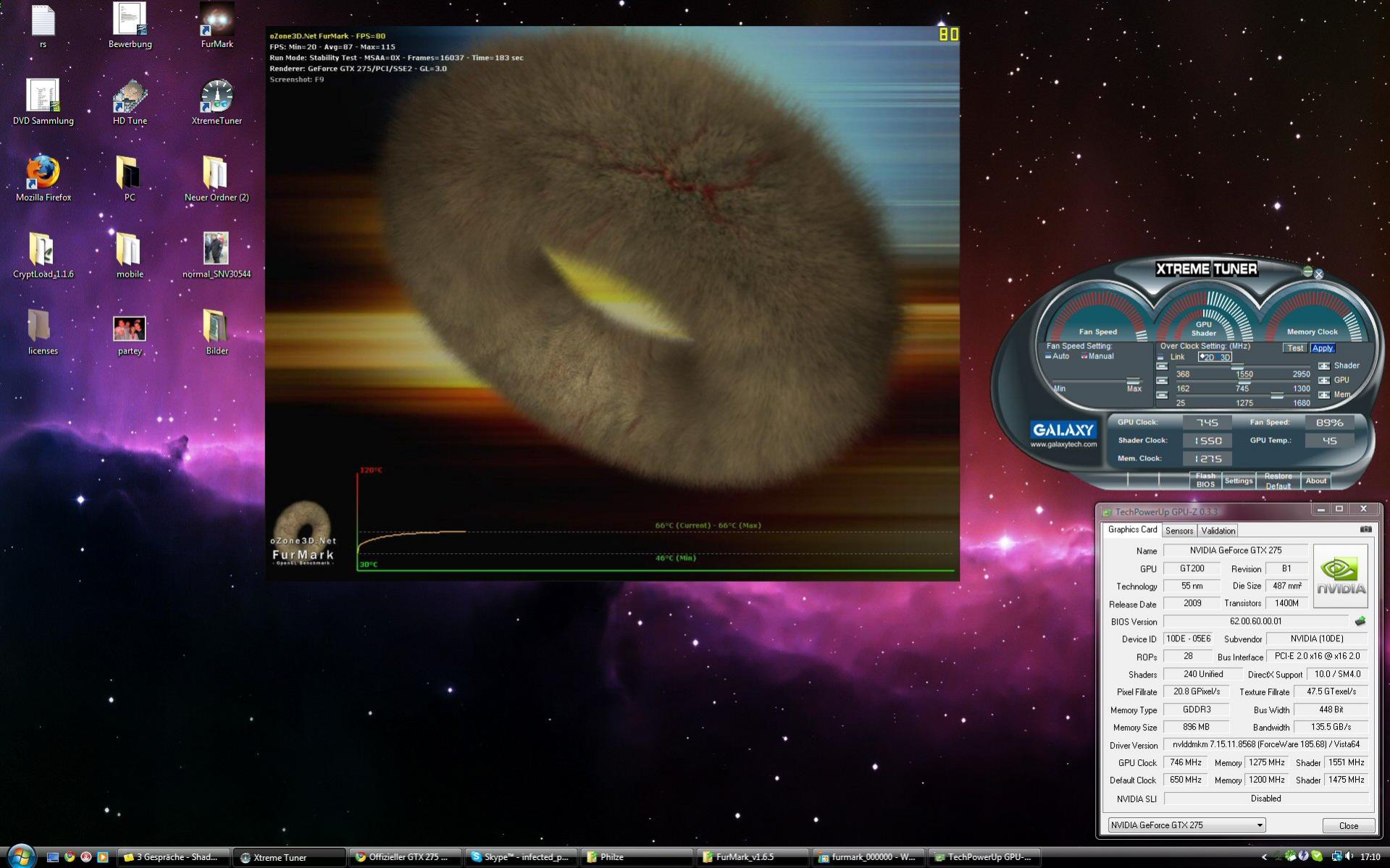1390x868 pixels.
Task: Click About in Xtreme Tuner
Action: pos(1315,481)
